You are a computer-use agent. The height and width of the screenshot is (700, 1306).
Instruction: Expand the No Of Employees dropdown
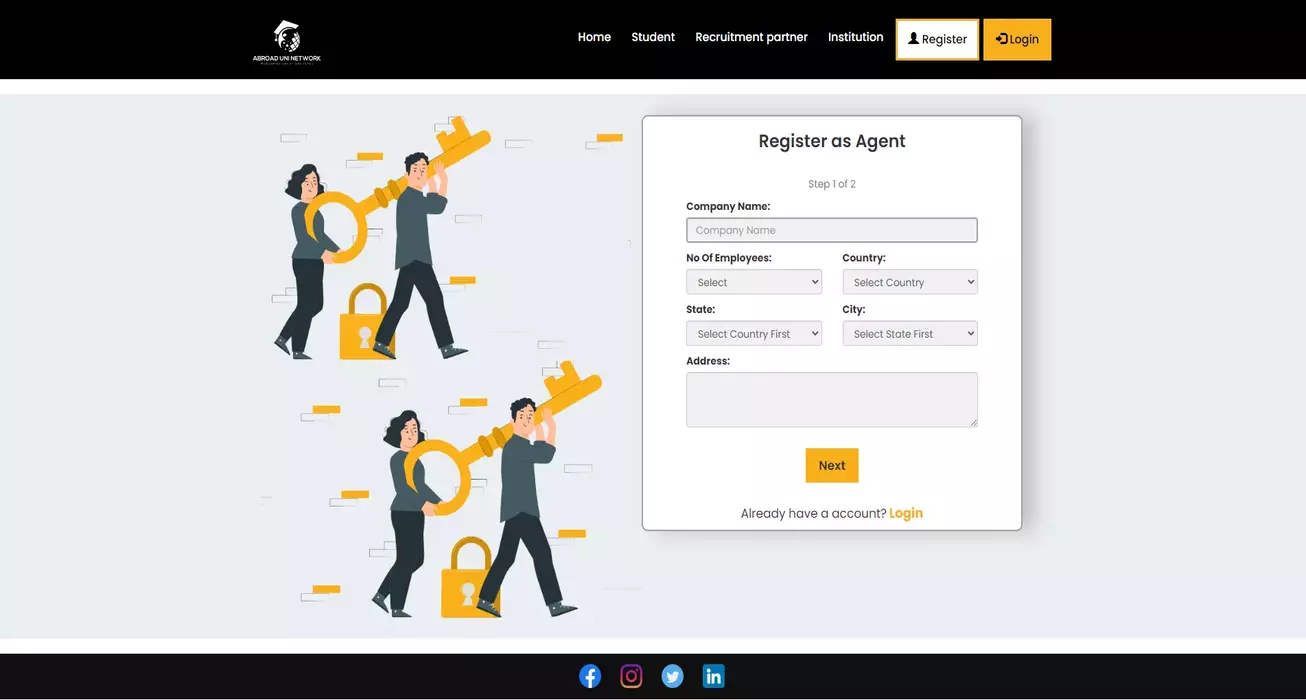coord(753,282)
